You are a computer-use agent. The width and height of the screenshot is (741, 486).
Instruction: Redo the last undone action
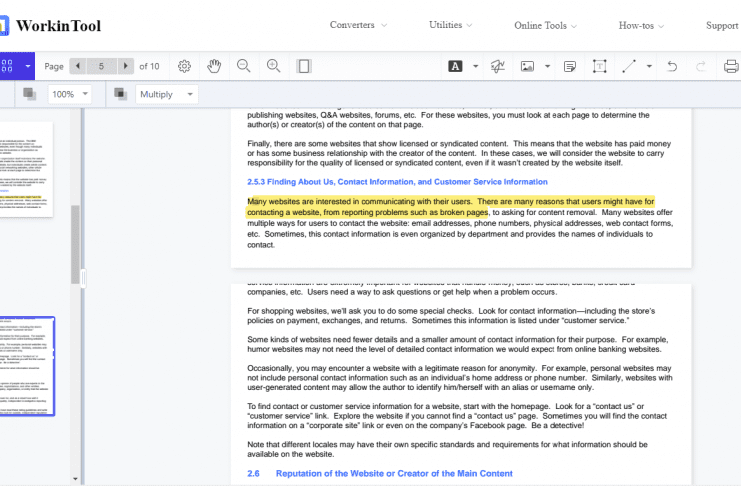[701, 66]
